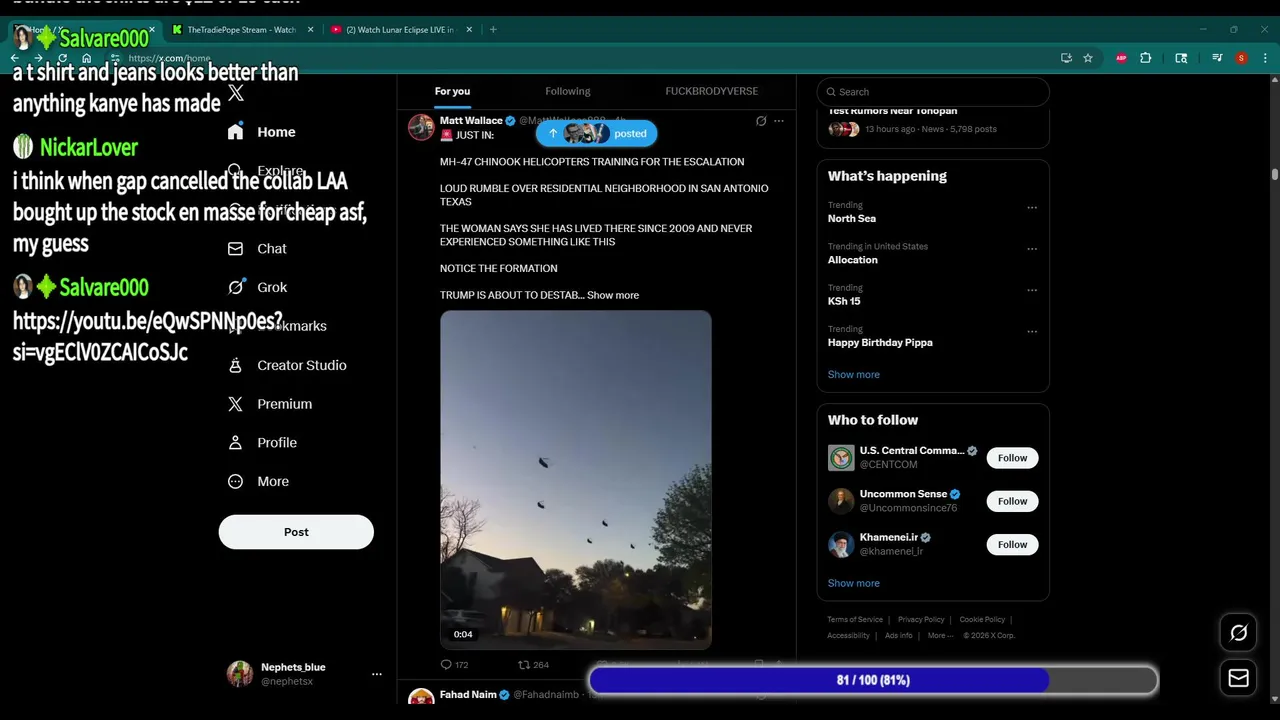Screen dimensions: 1280x720
Task: Open account menu next to Nephets_blue
Action: [x=377, y=674]
